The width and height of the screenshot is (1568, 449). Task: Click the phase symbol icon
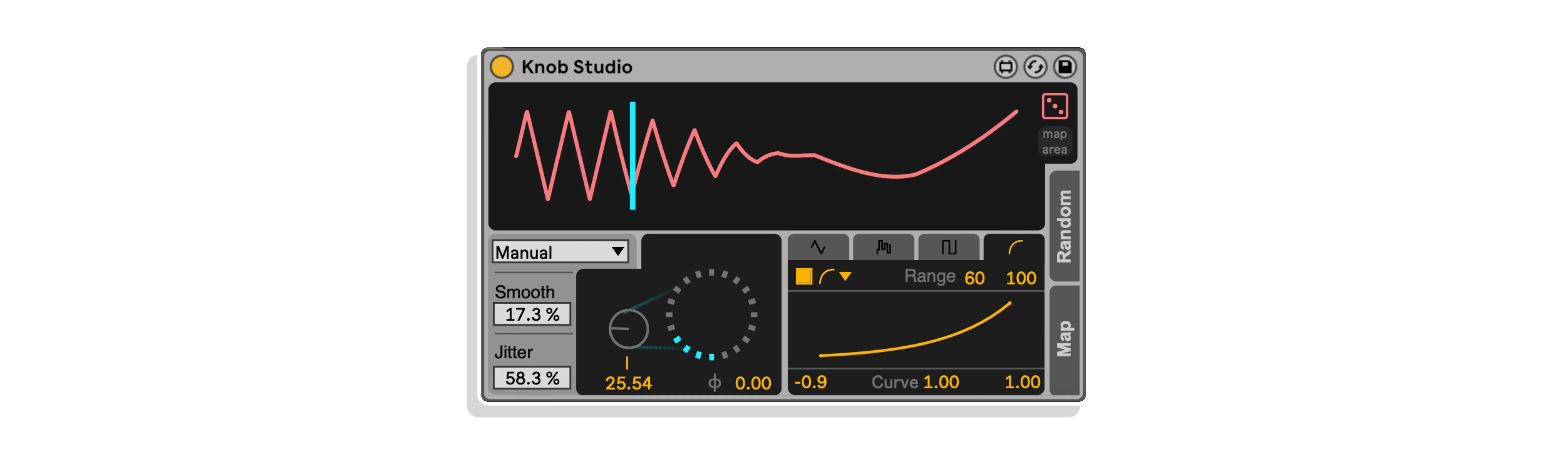714,383
